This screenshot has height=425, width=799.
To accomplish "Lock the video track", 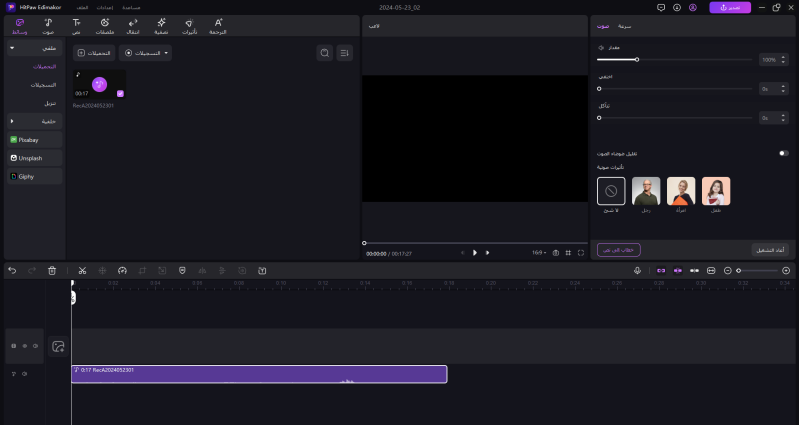I will (x=14, y=346).
